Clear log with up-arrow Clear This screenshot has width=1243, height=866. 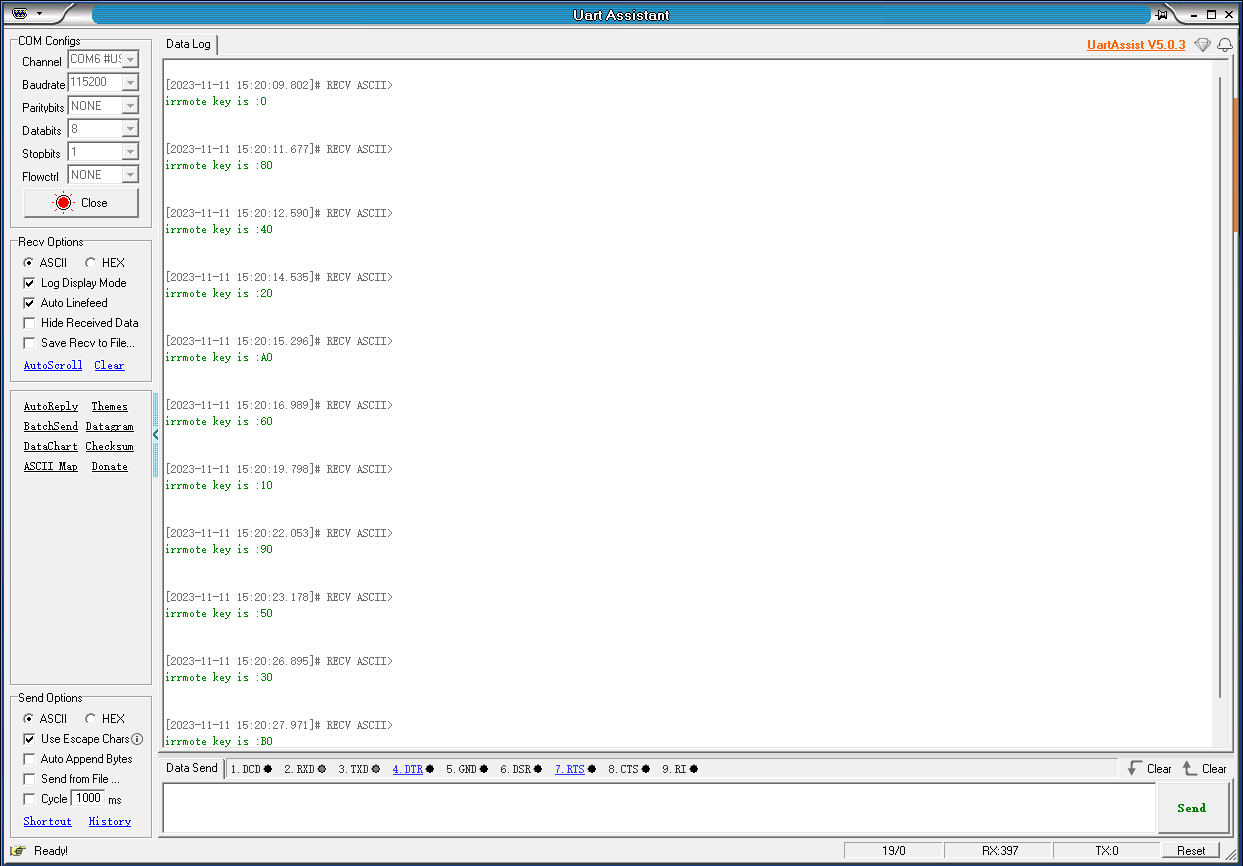click(1204, 768)
